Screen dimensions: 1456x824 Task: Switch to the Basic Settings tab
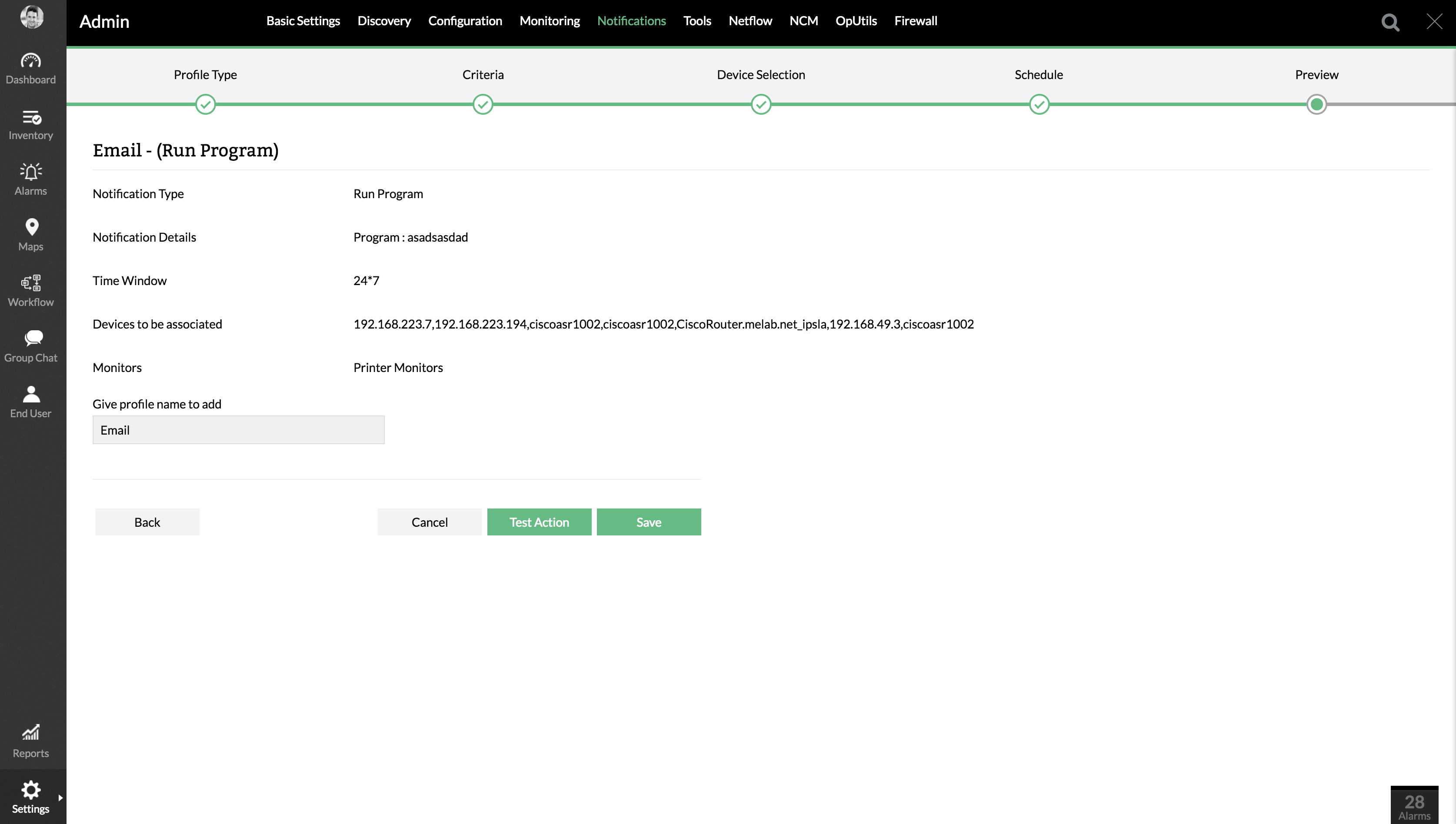point(303,21)
